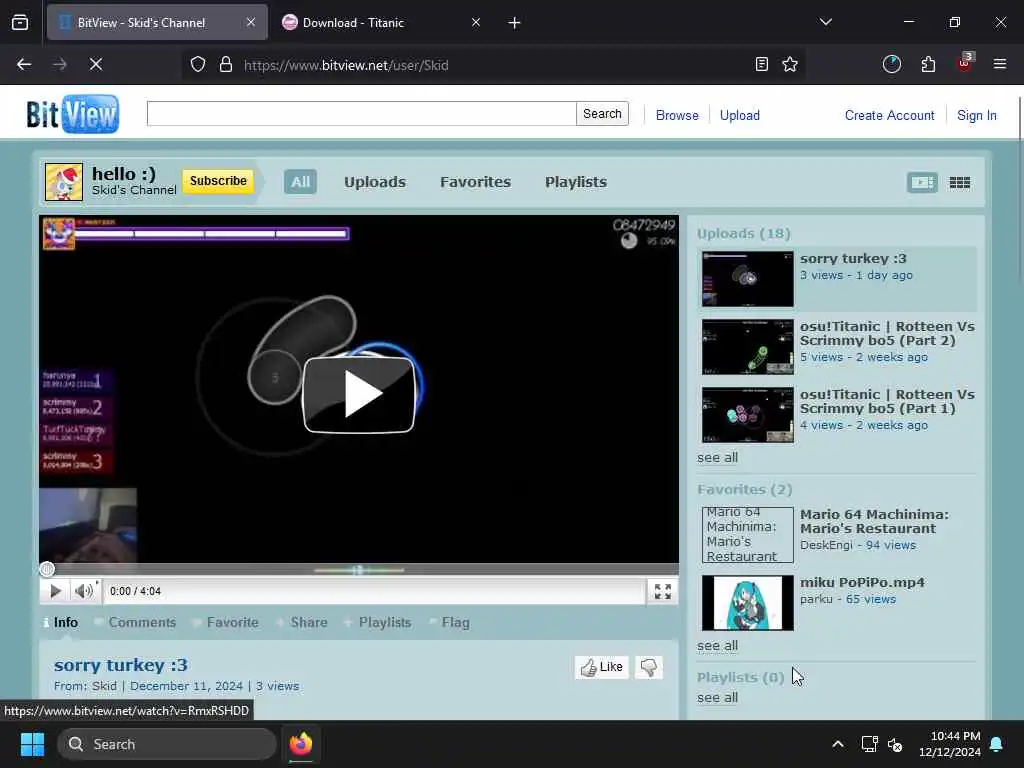
Task: Select the Playlists channel tab
Action: click(576, 182)
